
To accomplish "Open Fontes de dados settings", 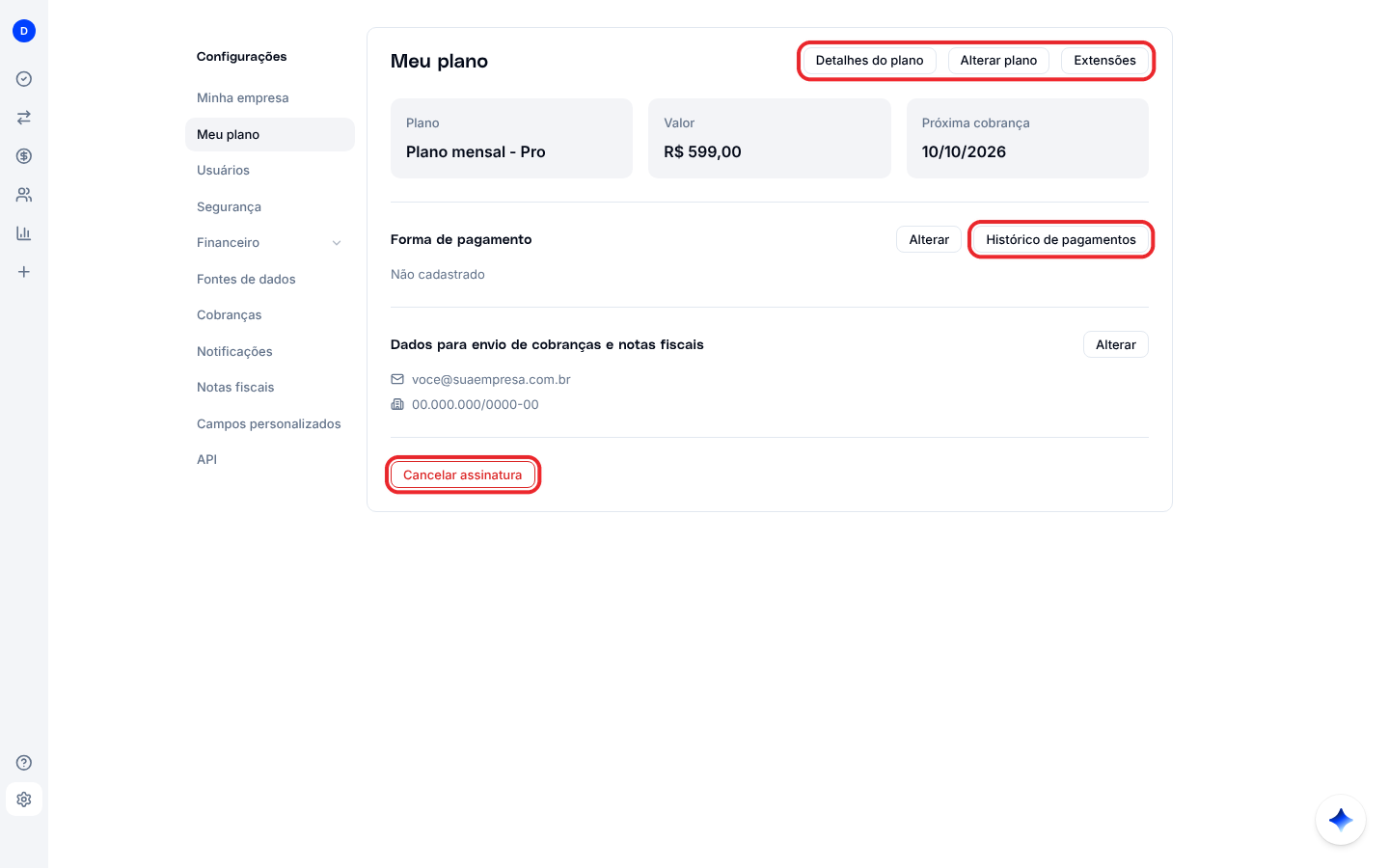I will tap(270, 279).
